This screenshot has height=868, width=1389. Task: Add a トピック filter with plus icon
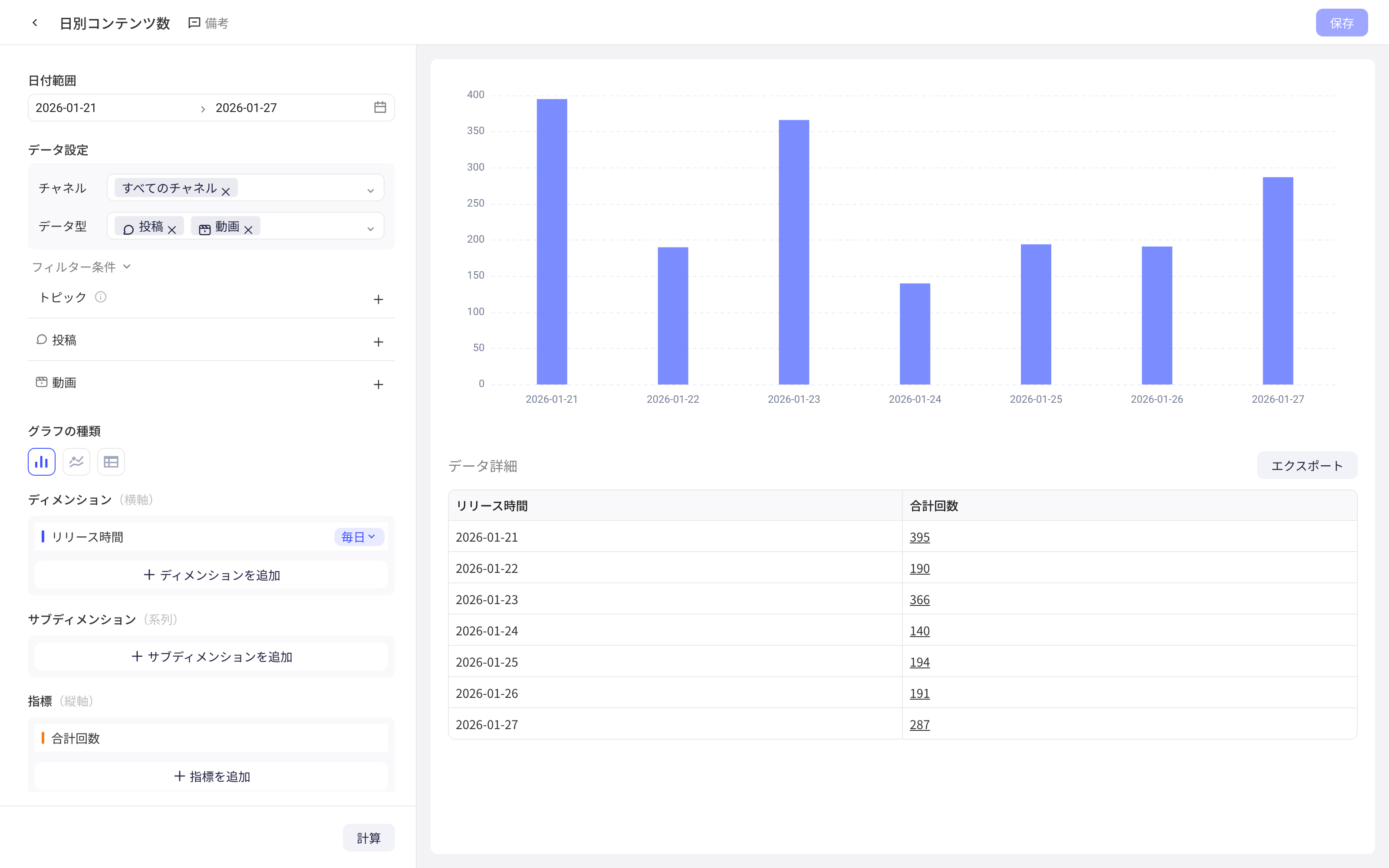pyautogui.click(x=378, y=299)
